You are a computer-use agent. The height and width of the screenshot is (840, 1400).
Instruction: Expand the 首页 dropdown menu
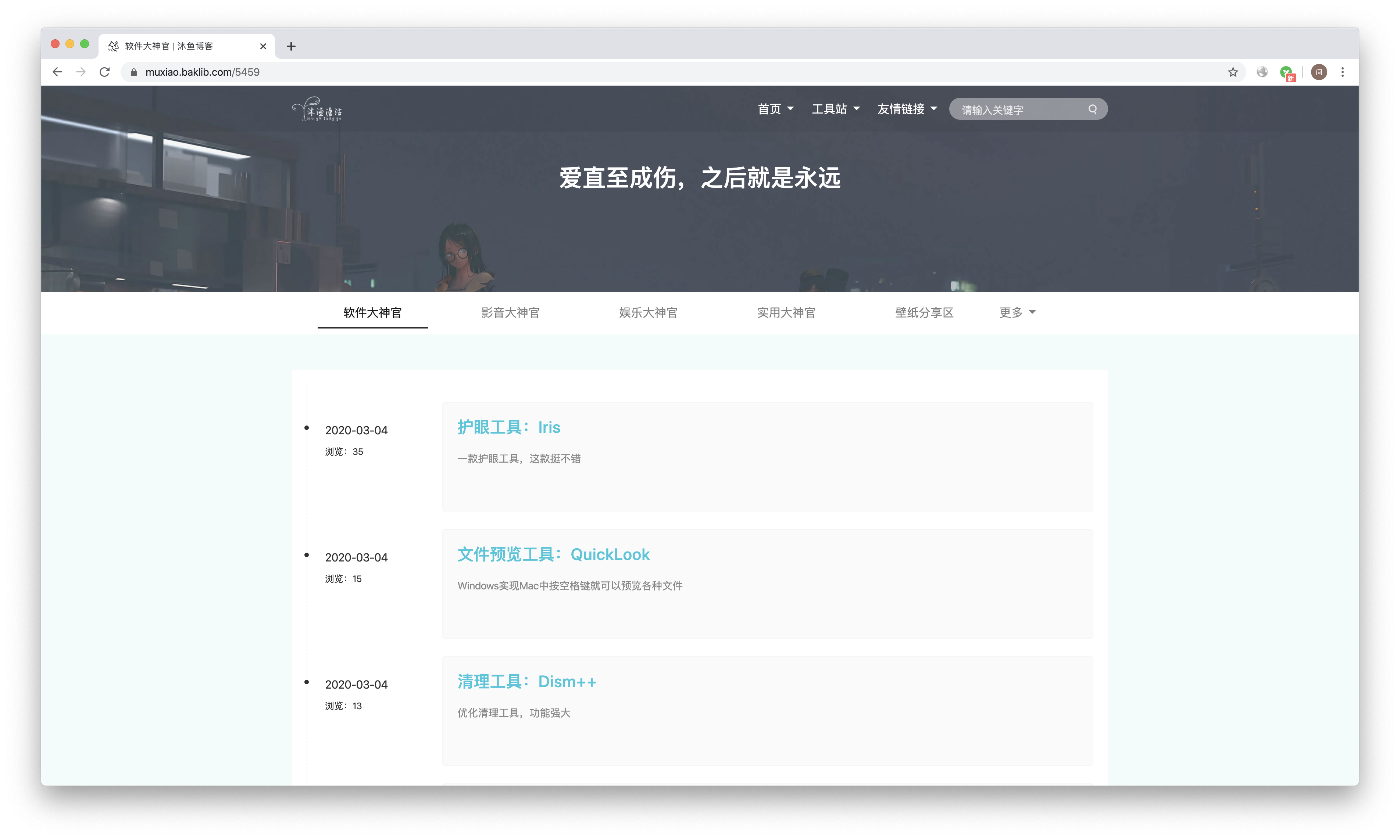775,109
